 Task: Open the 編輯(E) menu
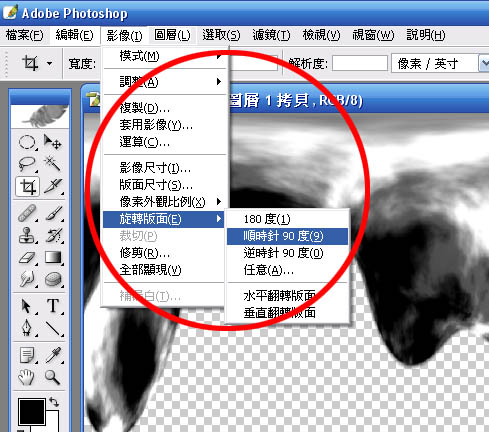tap(75, 35)
